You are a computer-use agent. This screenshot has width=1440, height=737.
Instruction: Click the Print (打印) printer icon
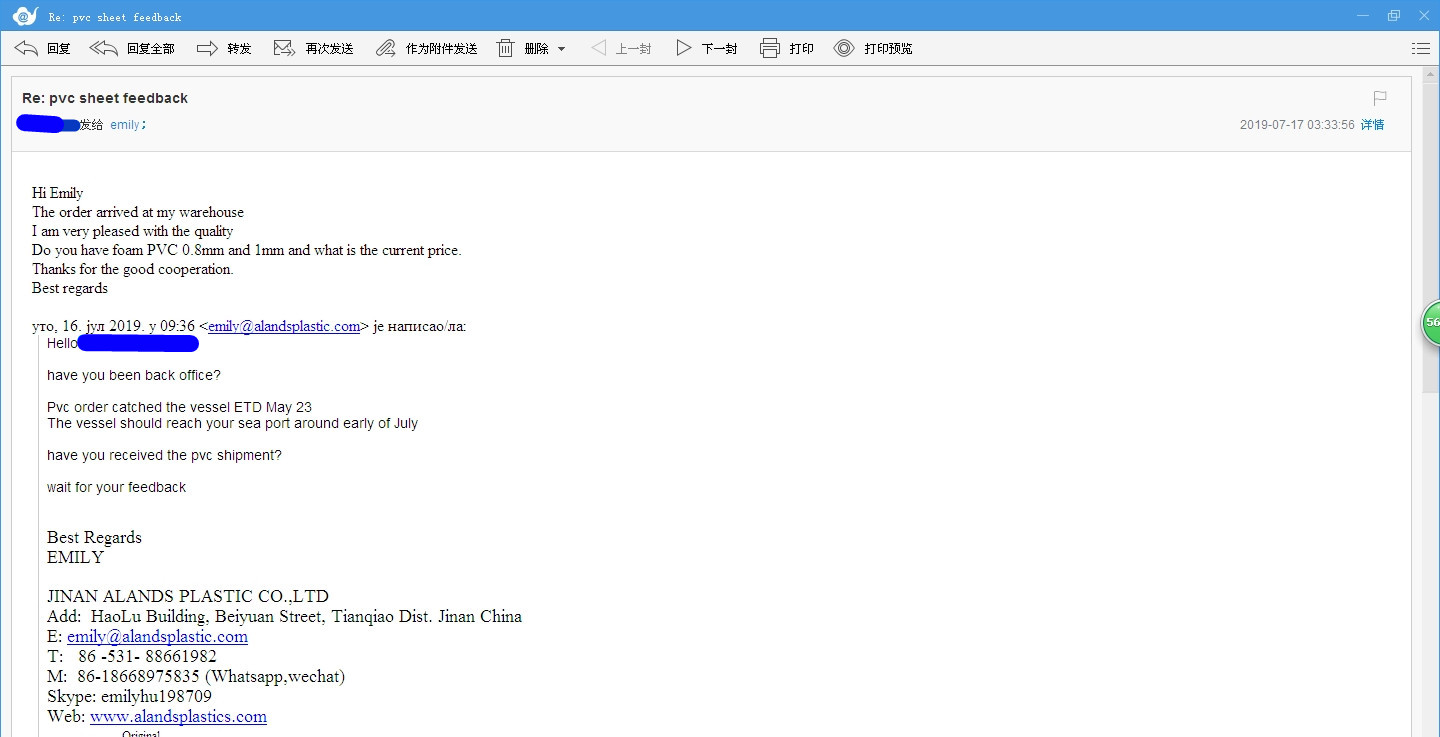click(x=769, y=48)
